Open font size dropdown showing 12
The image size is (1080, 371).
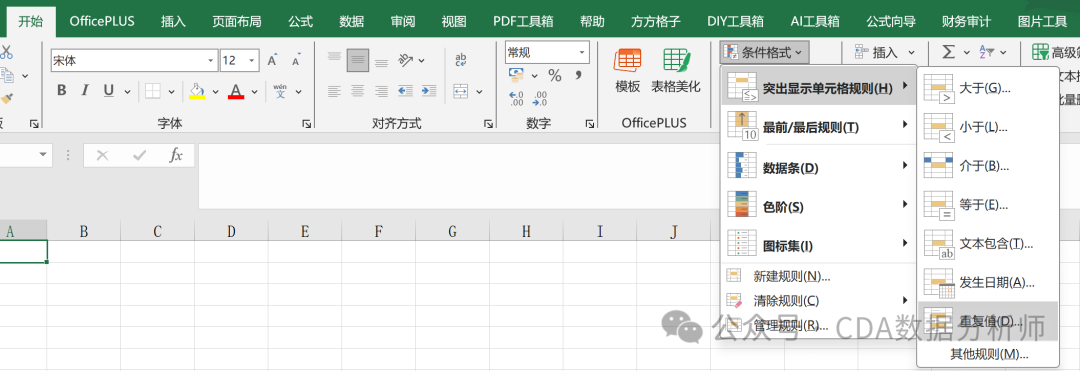pyautogui.click(x=251, y=61)
